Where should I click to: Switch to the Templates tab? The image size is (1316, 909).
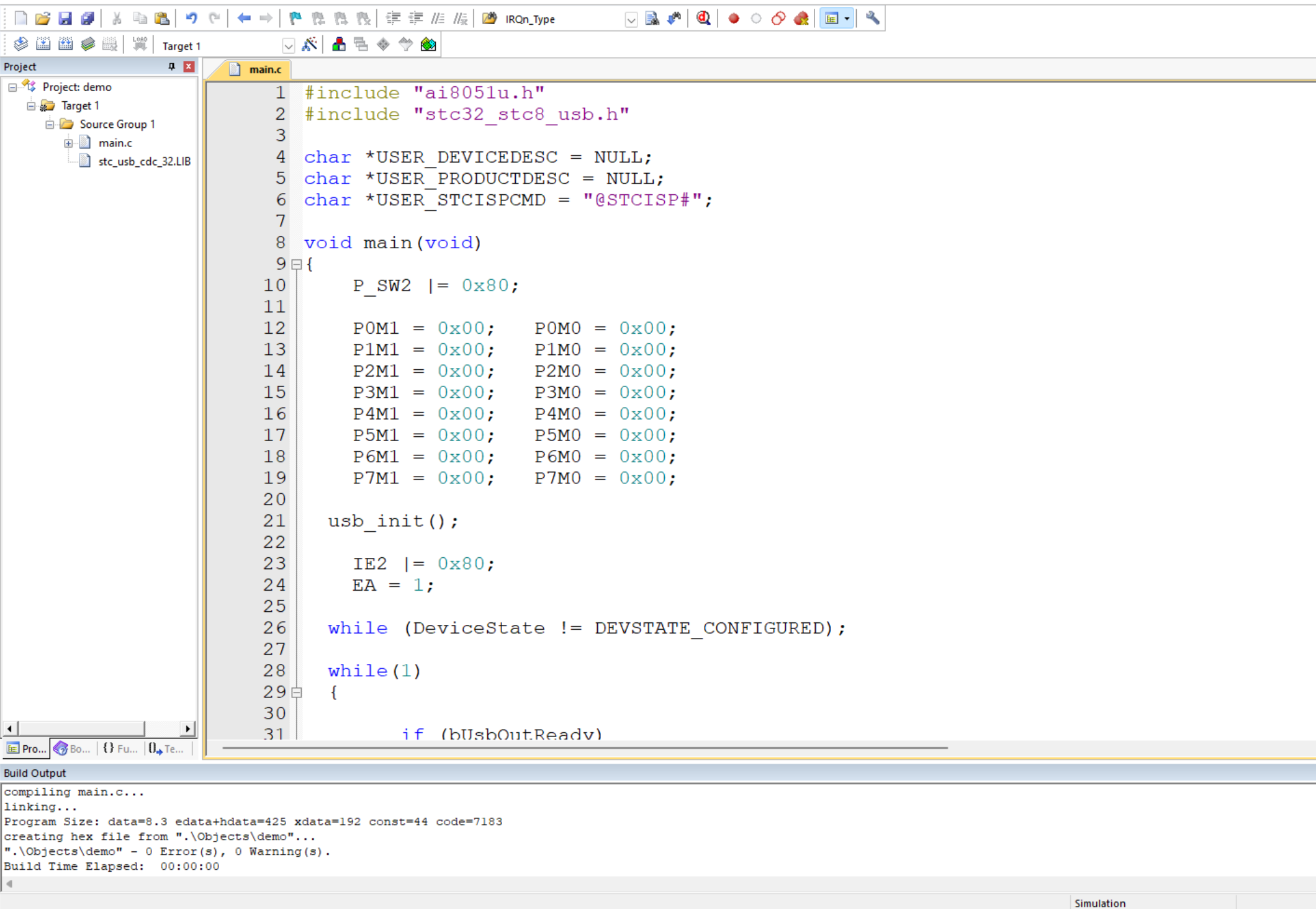(x=166, y=749)
